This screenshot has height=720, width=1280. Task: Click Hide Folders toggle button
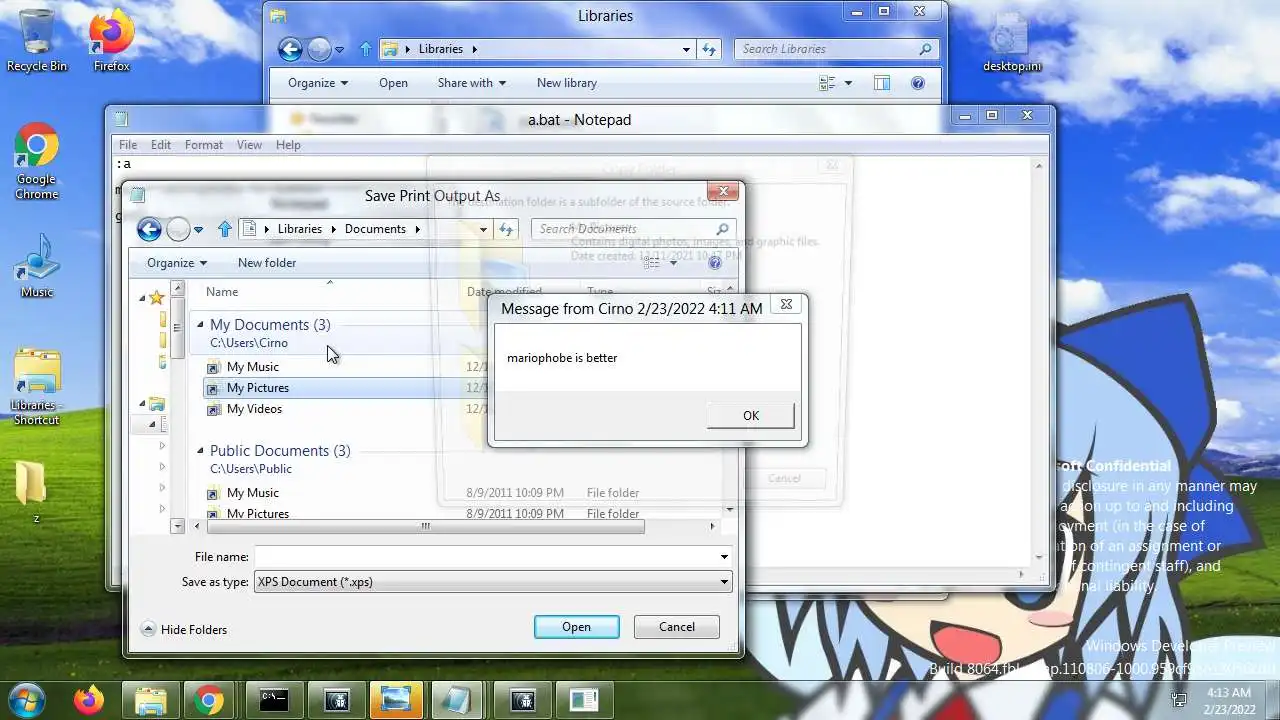pos(184,630)
